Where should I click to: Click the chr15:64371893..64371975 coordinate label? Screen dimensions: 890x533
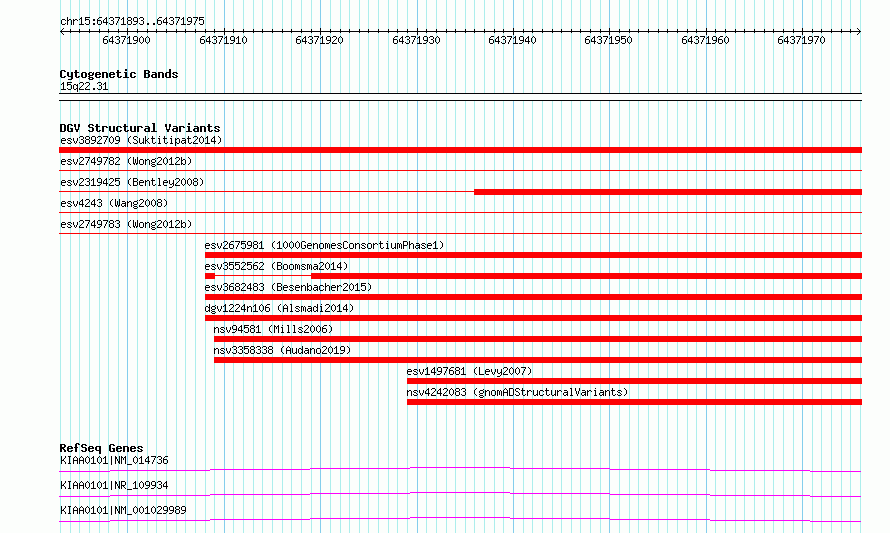tap(132, 21)
